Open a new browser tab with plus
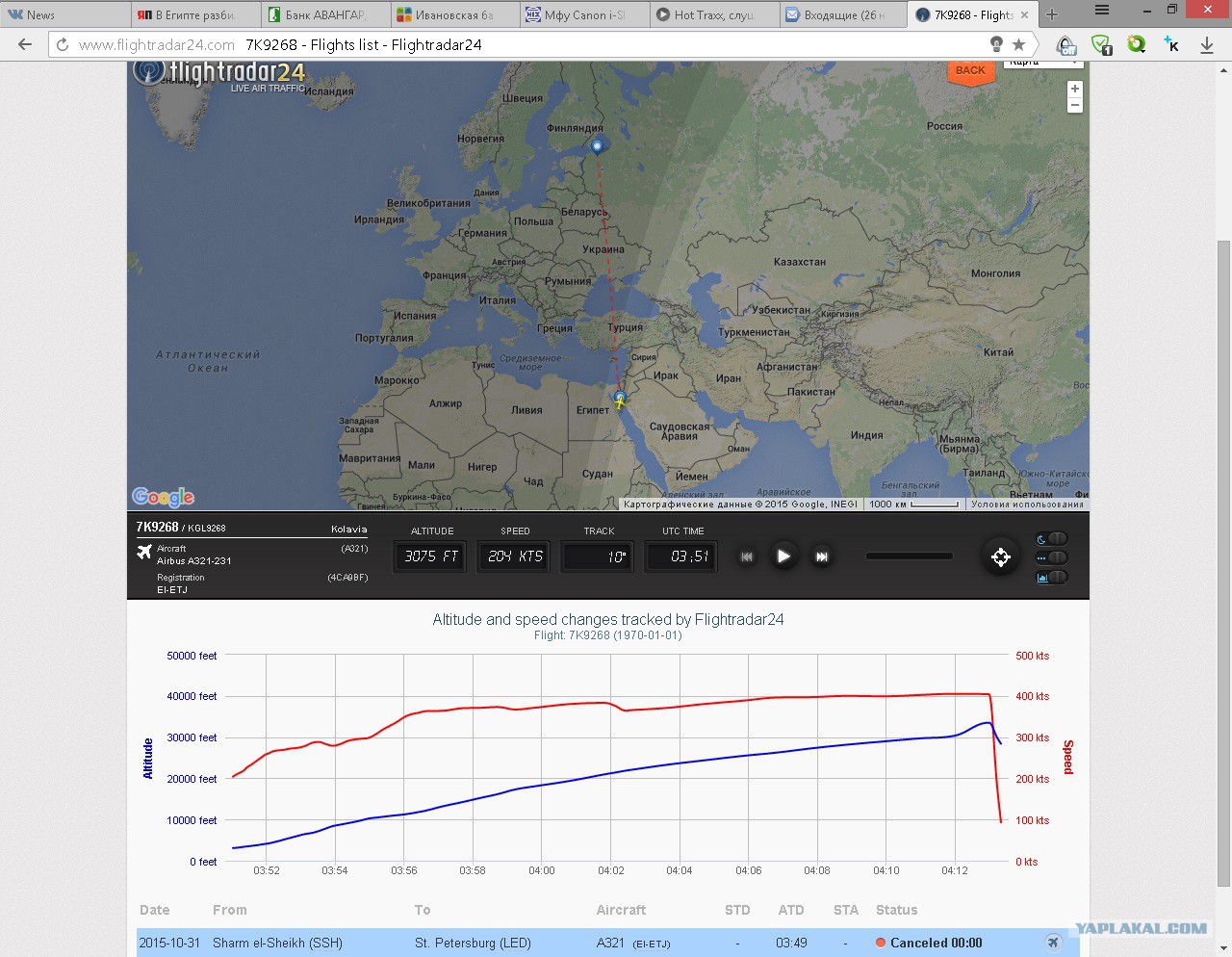The image size is (1232, 957). pos(1052,14)
